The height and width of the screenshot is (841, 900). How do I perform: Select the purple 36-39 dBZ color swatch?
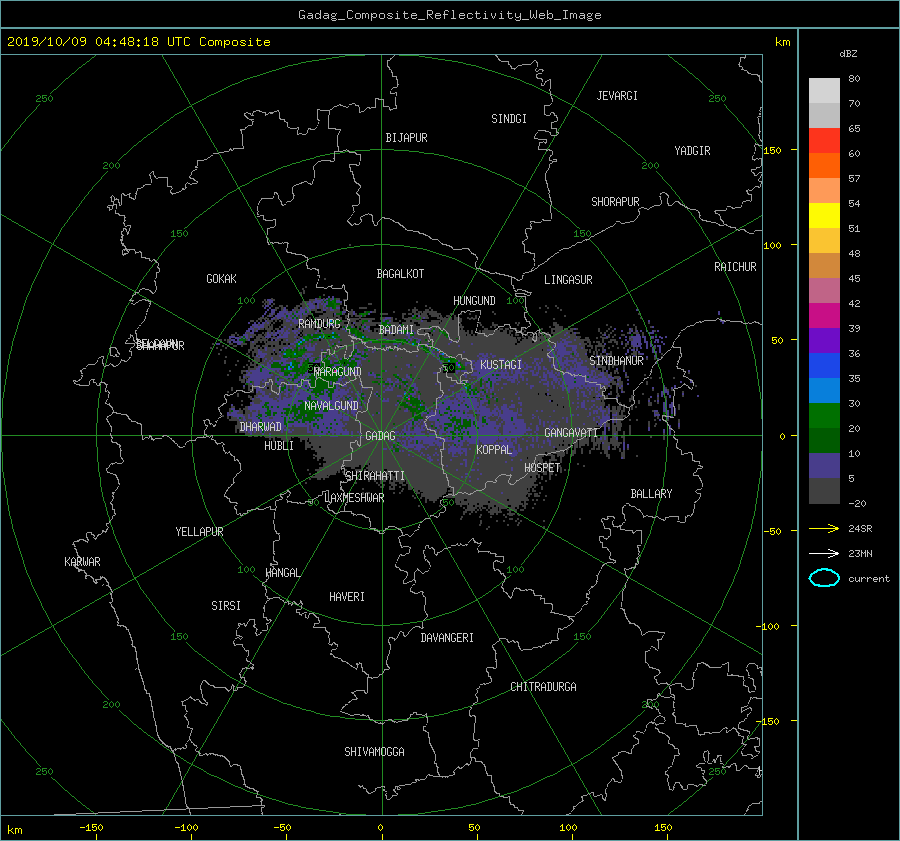(x=824, y=340)
